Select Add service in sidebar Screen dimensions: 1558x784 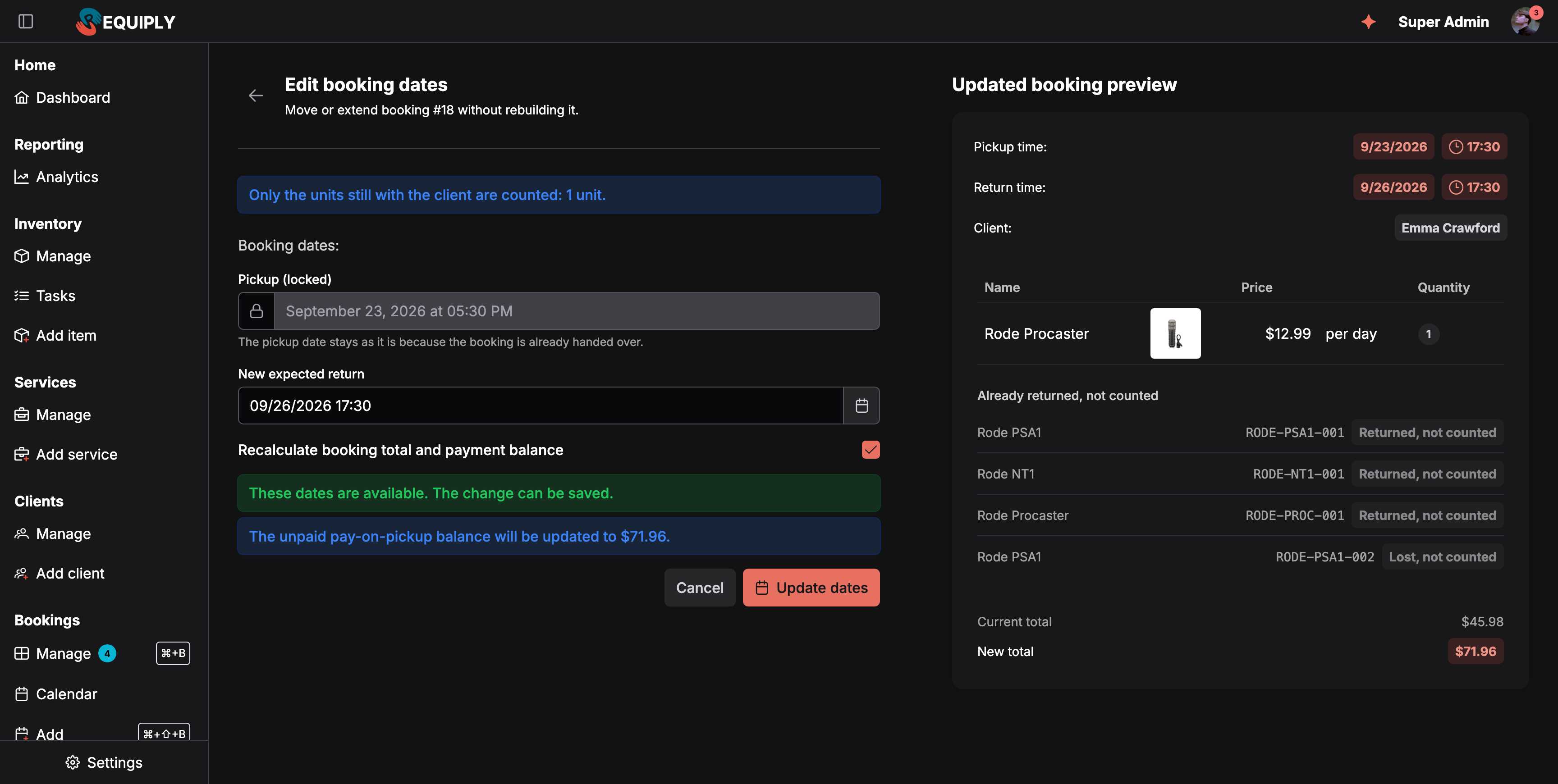pyautogui.click(x=66, y=455)
